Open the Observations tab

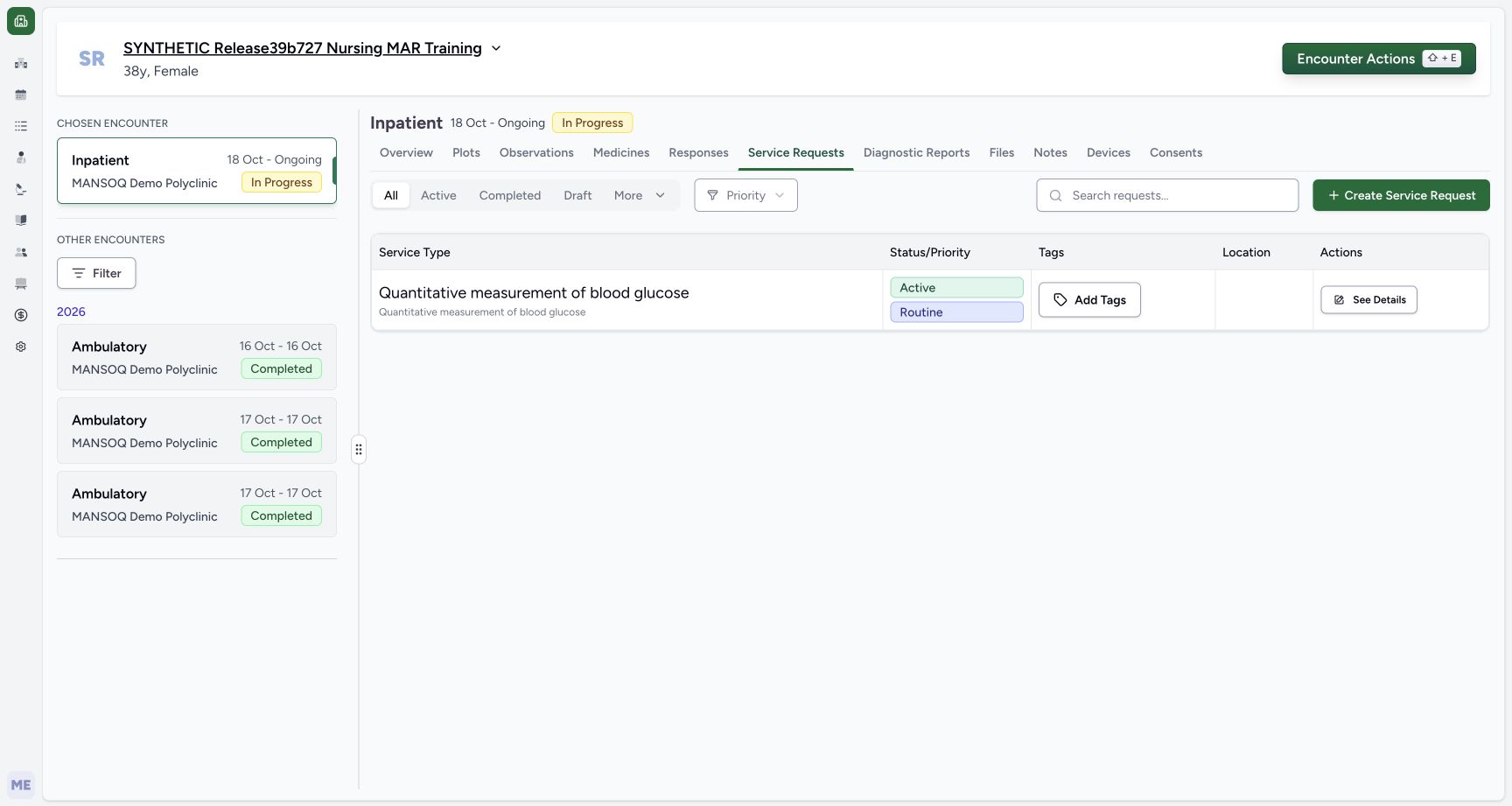tap(536, 152)
